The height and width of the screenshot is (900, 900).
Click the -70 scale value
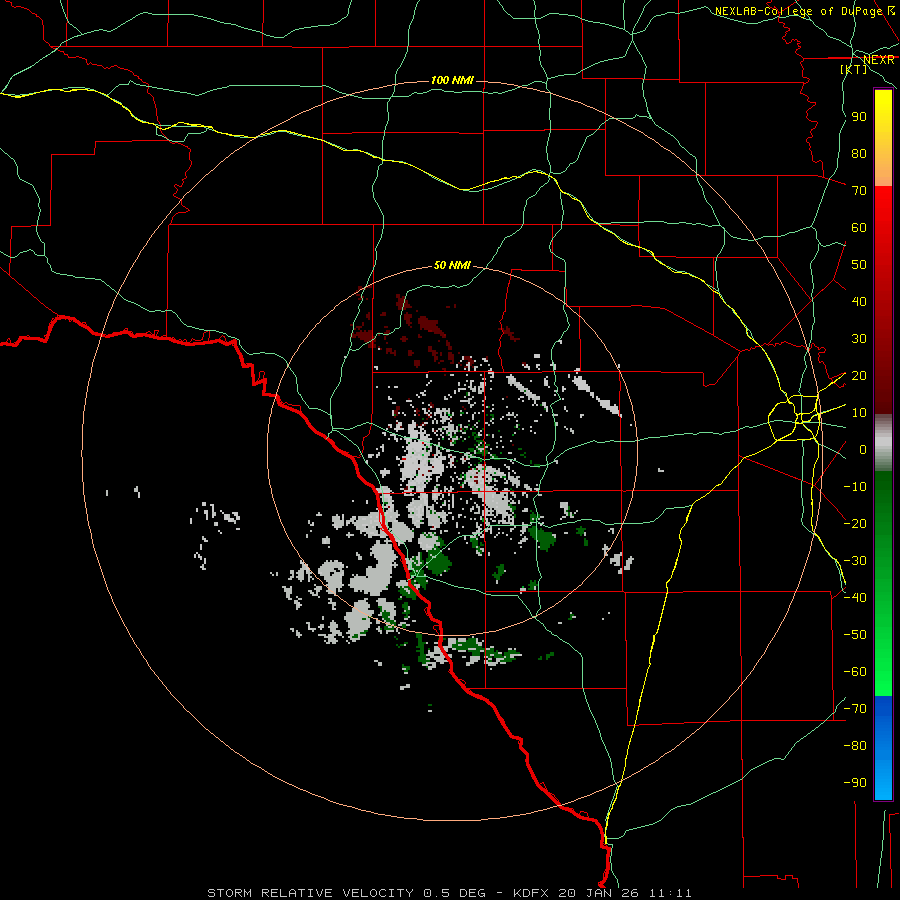(x=855, y=709)
